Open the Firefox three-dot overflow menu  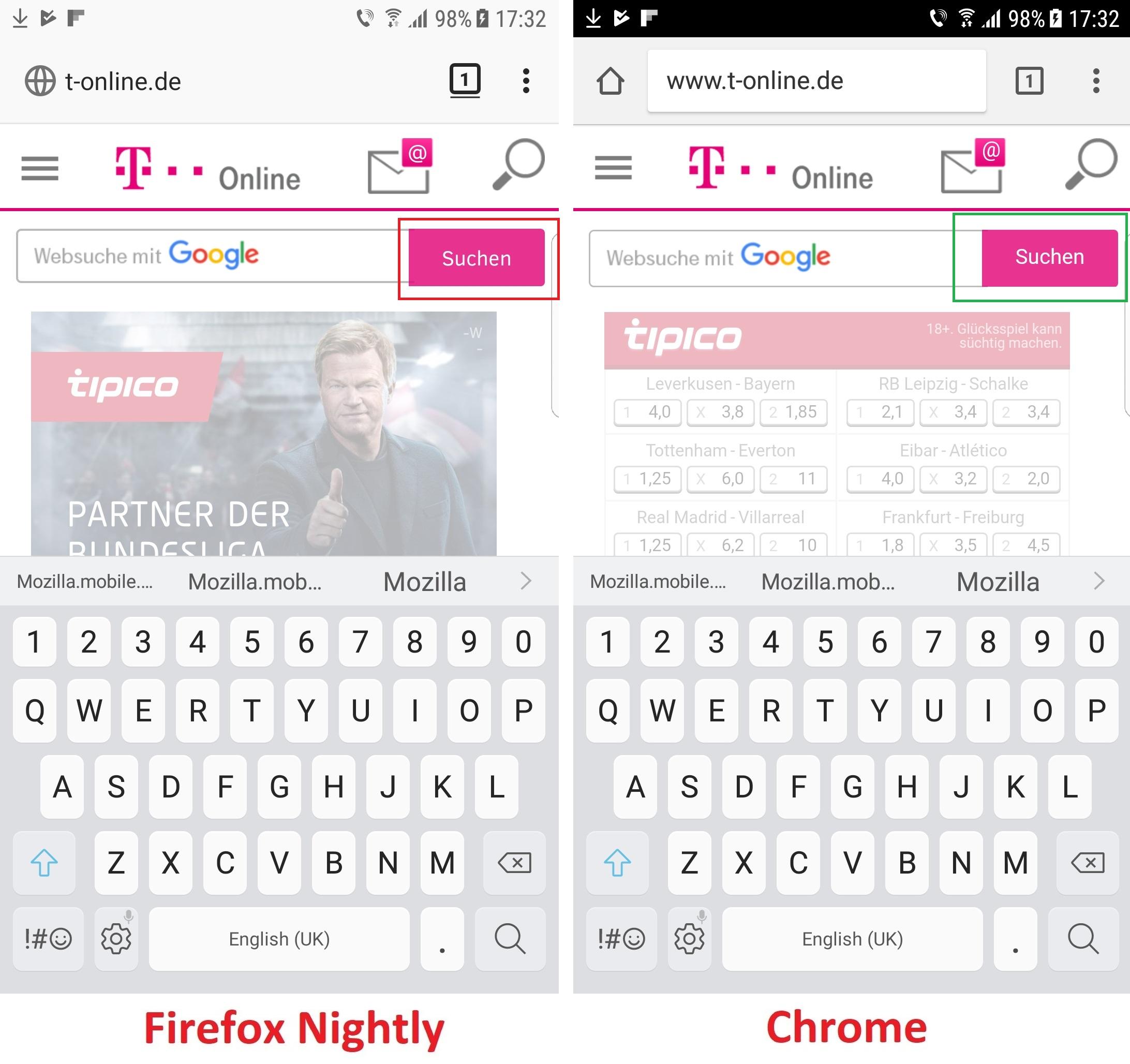526,81
